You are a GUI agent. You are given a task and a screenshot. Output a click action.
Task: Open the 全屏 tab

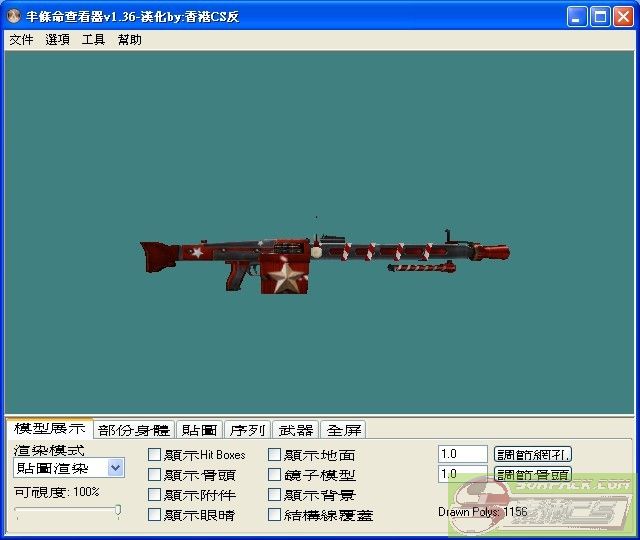(x=343, y=430)
